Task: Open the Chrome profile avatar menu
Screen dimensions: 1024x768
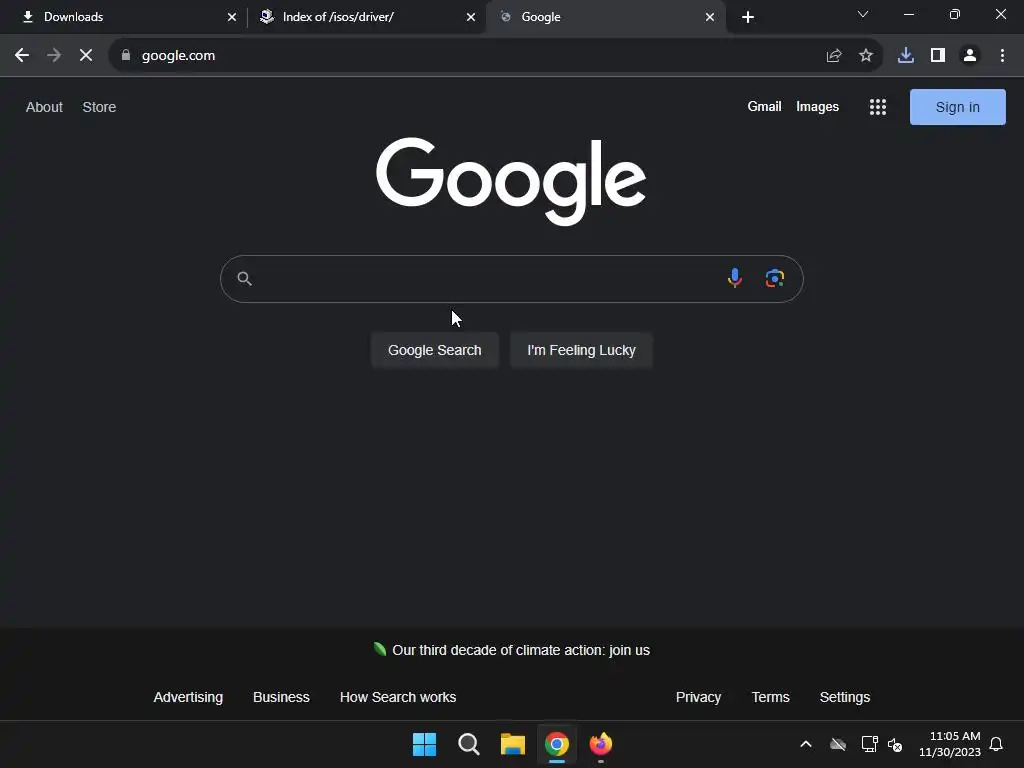Action: tap(970, 56)
